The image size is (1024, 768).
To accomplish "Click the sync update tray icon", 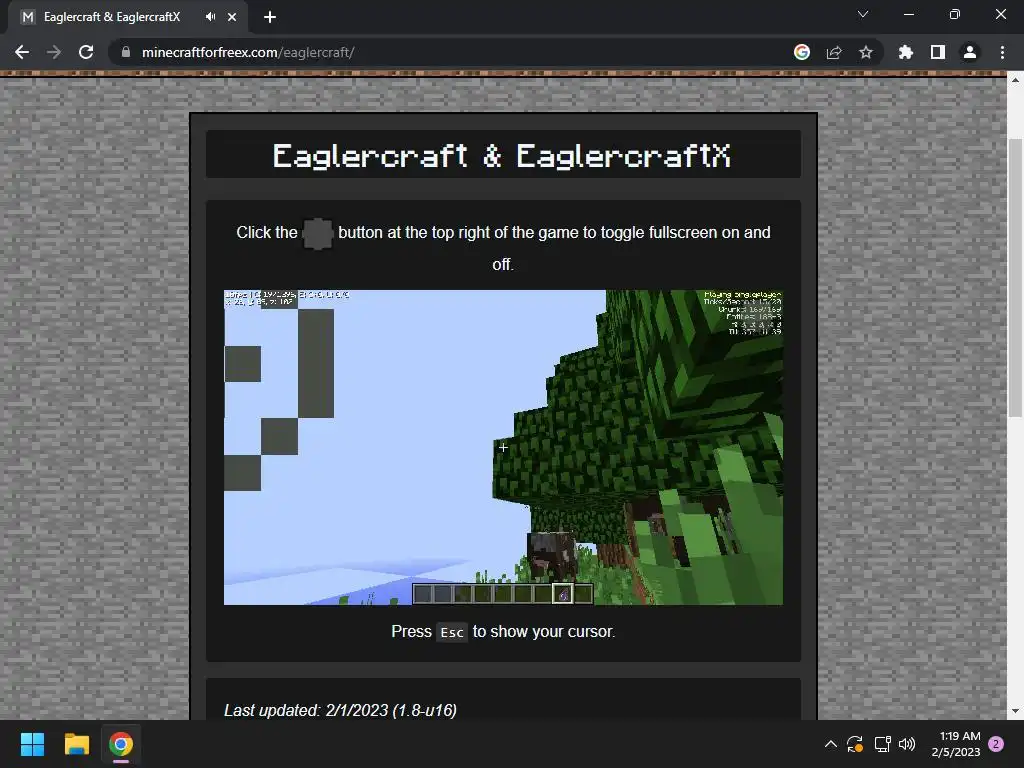I will coord(855,744).
